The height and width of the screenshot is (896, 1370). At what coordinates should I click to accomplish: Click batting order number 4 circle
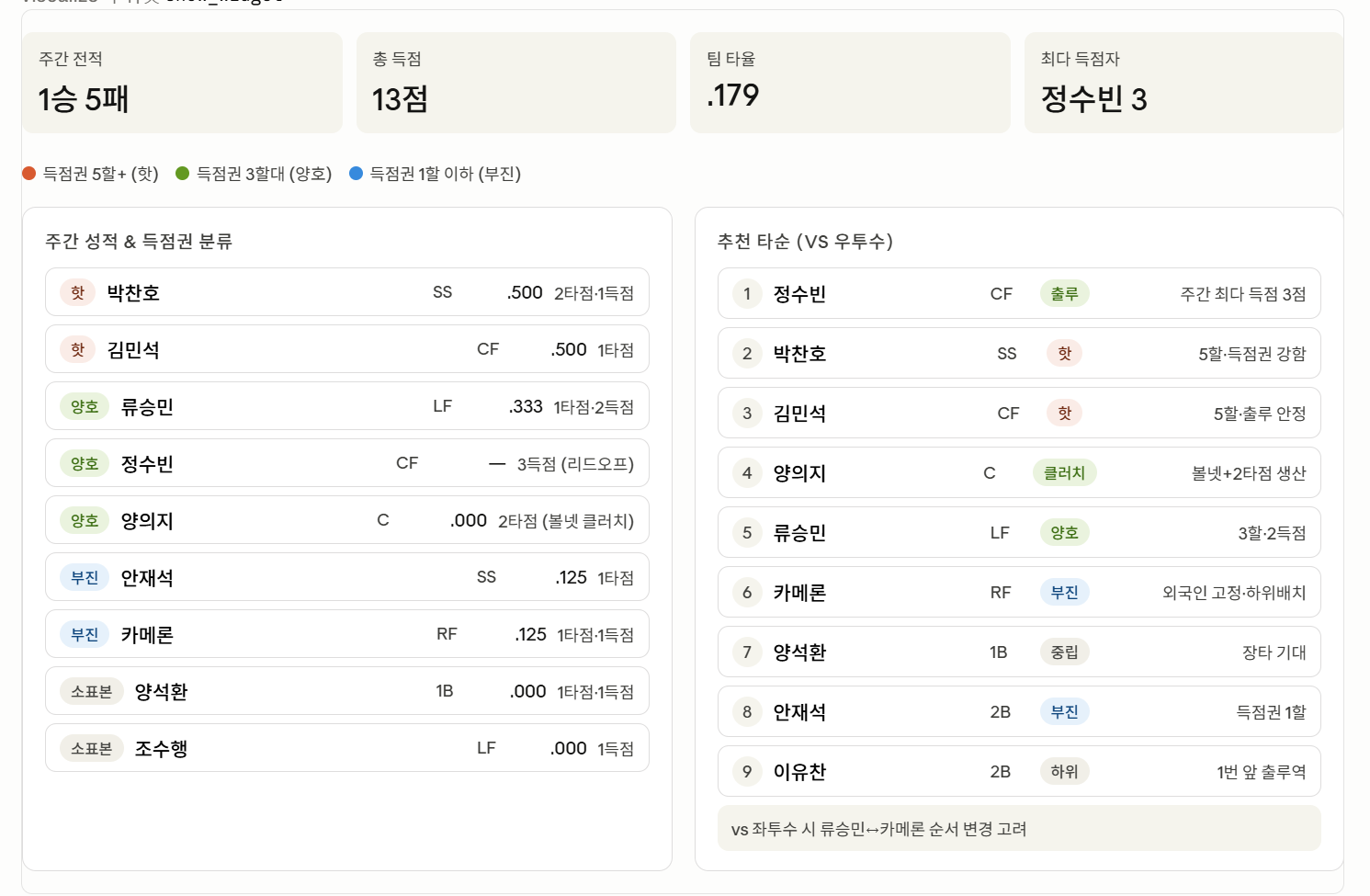pos(747,473)
